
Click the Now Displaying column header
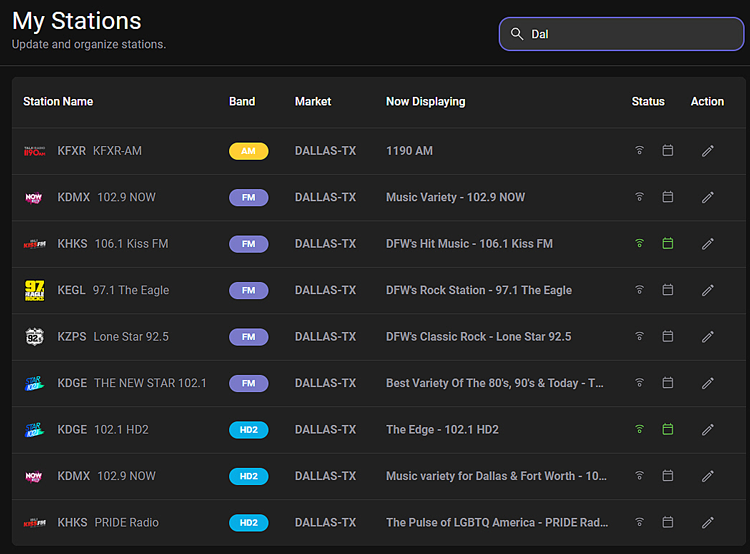(x=426, y=101)
